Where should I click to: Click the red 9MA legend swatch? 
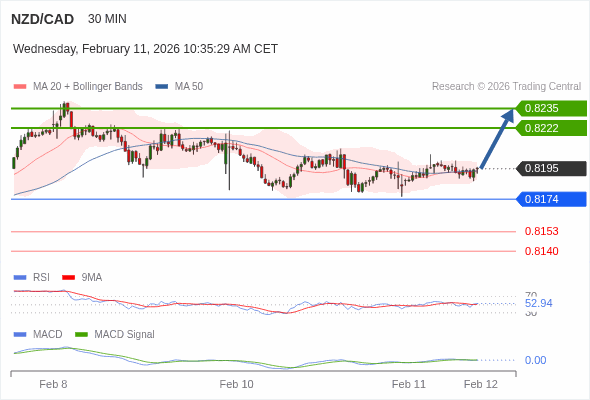click(x=68, y=278)
